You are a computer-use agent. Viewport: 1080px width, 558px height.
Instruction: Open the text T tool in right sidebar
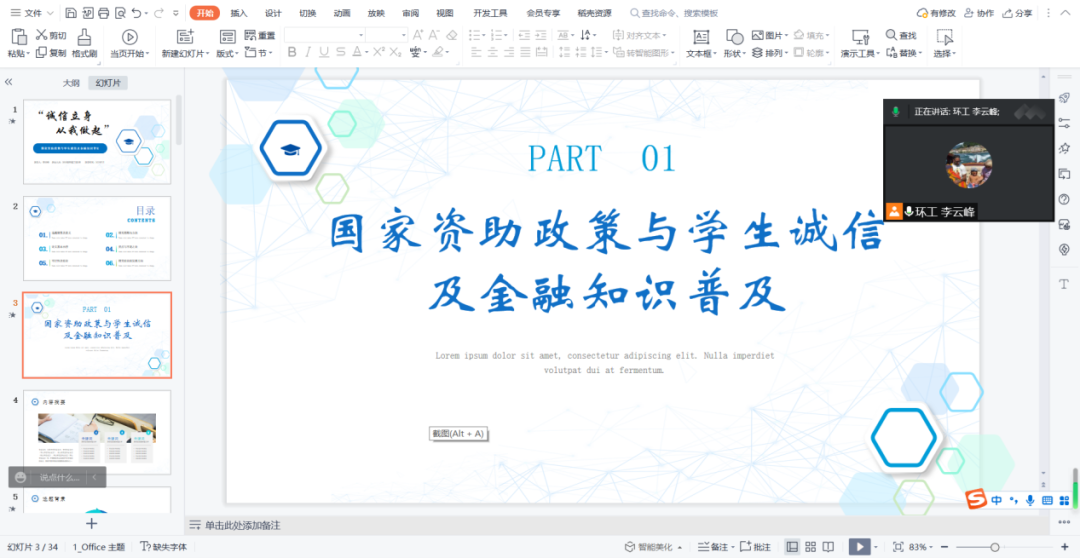1063,284
